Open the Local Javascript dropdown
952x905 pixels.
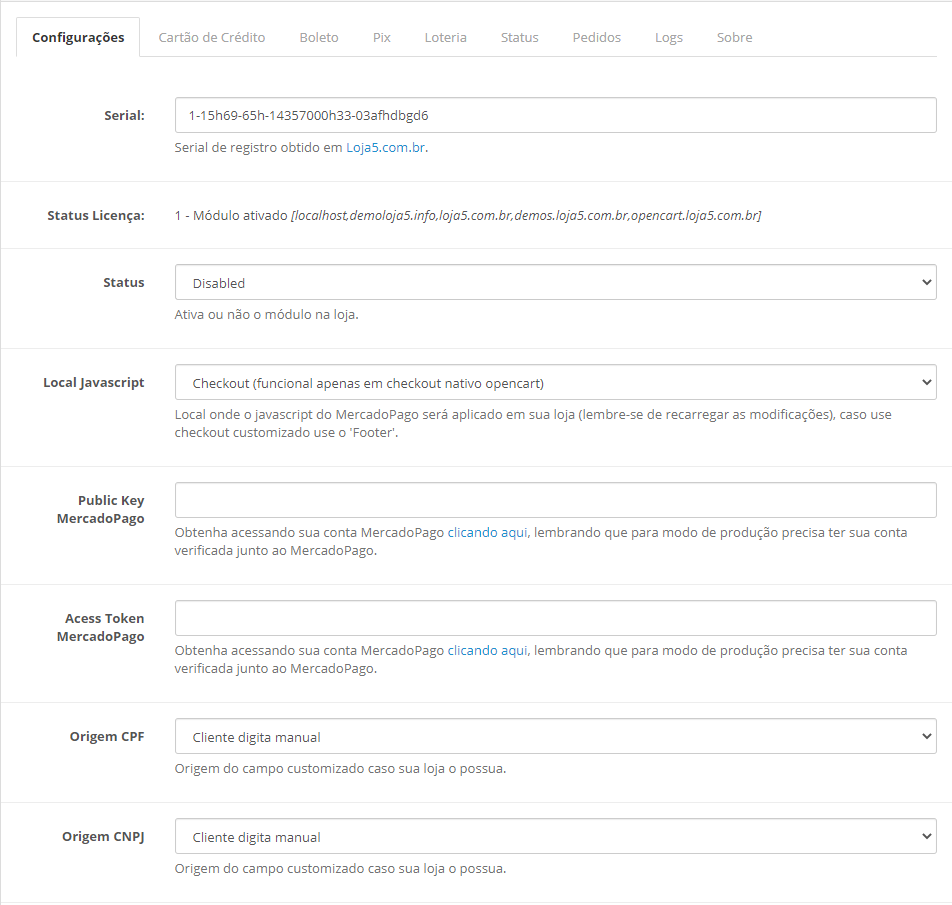pos(555,383)
